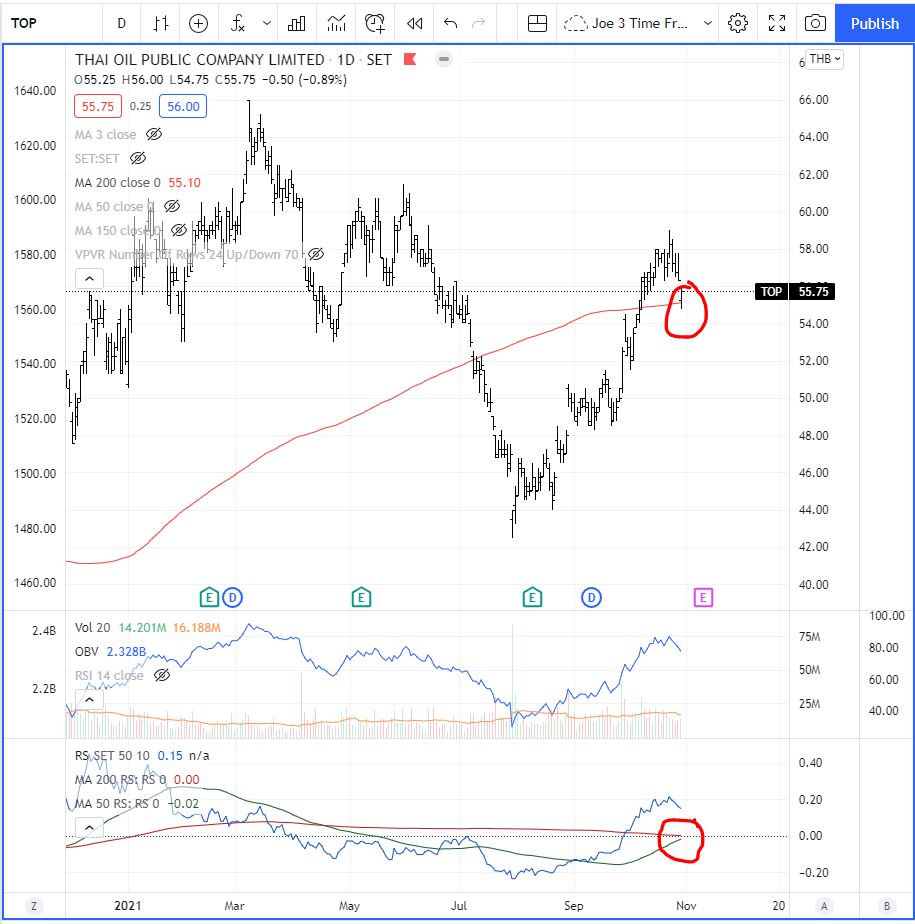Click the gray minus status icon beside the title
Screen dimensions: 915x924
(444, 59)
